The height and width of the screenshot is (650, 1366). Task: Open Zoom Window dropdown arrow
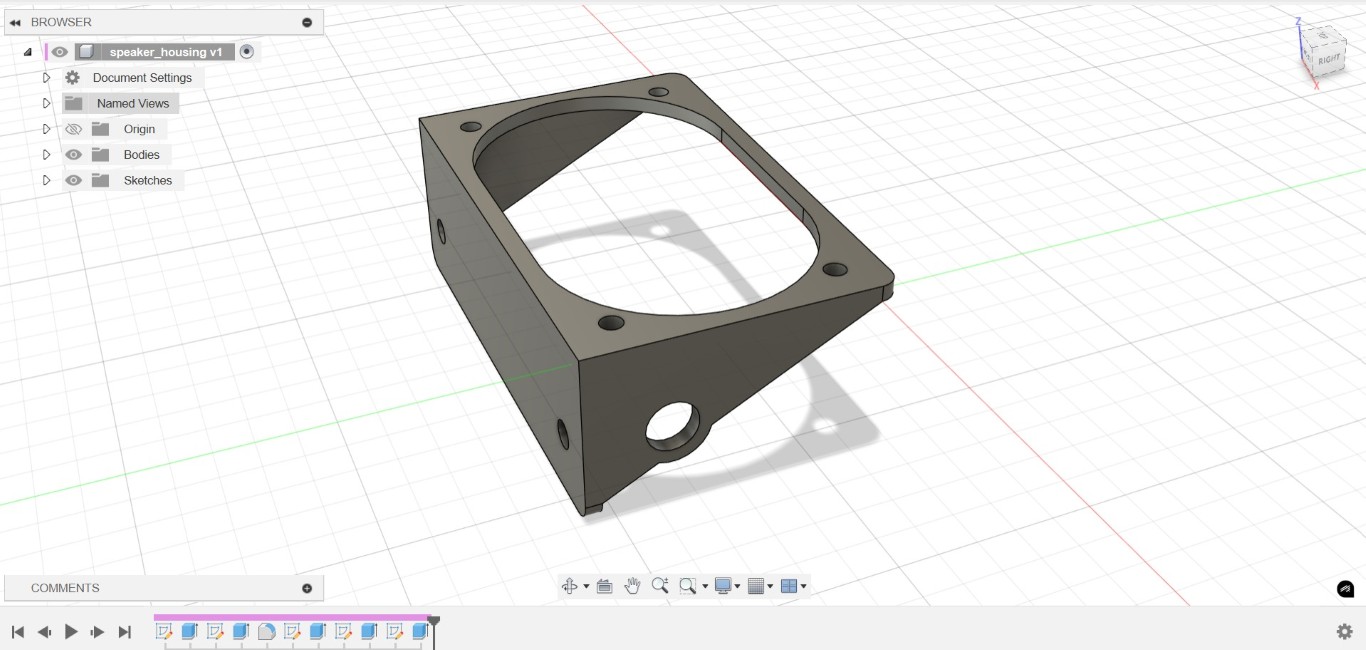(x=705, y=587)
